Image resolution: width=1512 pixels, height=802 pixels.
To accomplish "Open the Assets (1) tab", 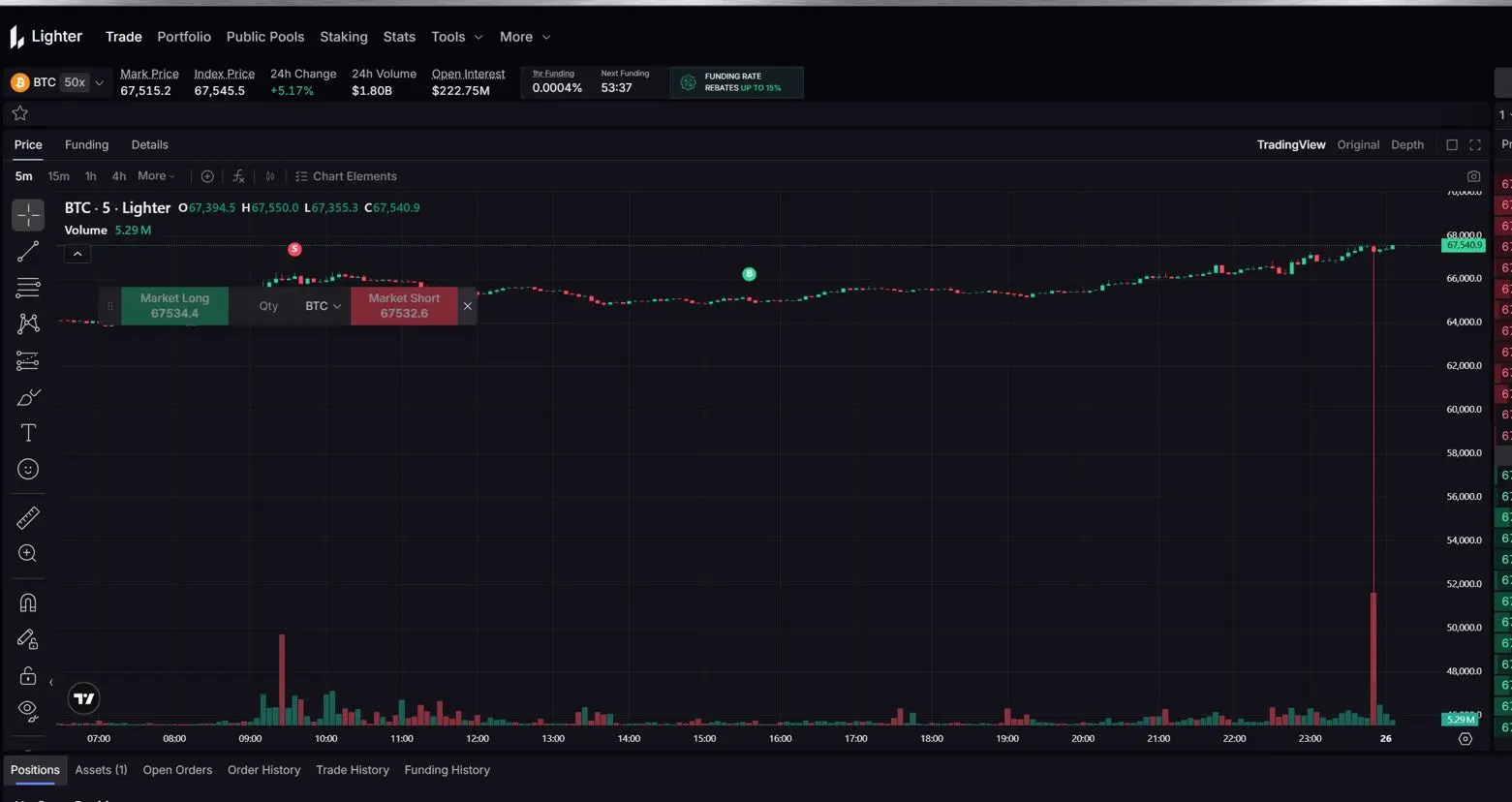I will click(x=101, y=770).
